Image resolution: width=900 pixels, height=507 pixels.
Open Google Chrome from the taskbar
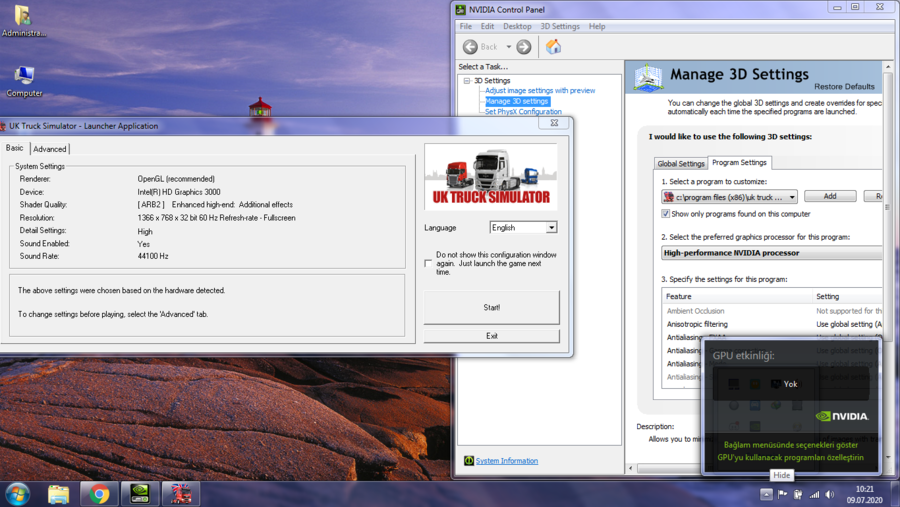pos(99,494)
